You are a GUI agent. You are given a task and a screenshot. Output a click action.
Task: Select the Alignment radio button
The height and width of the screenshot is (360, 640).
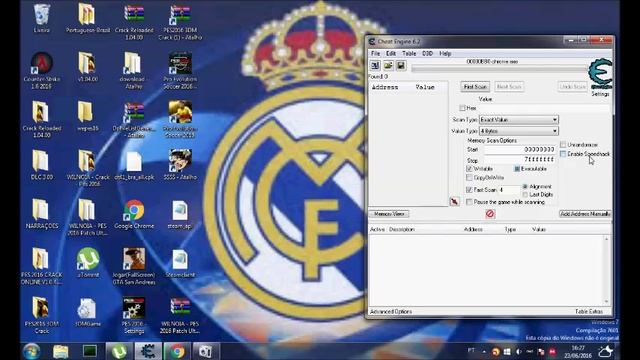click(525, 187)
